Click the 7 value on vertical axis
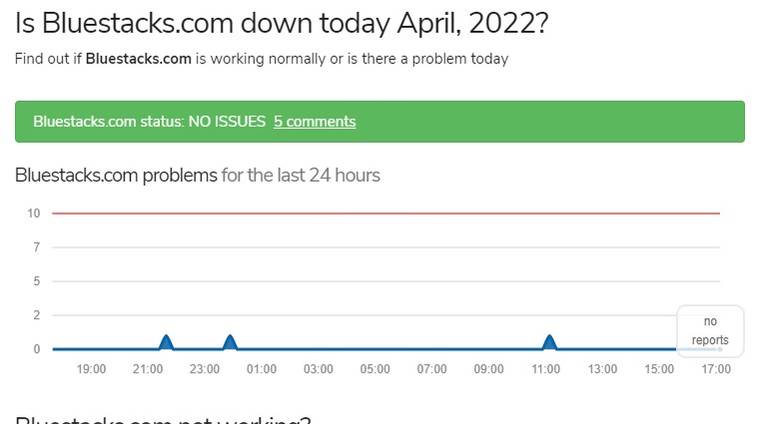The height and width of the screenshot is (424, 757). (x=35, y=247)
